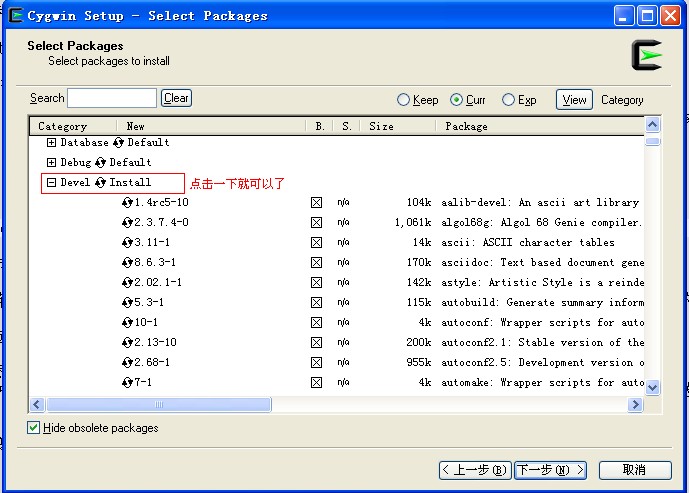Select the Curr radio button
The height and width of the screenshot is (493, 689).
point(457,100)
